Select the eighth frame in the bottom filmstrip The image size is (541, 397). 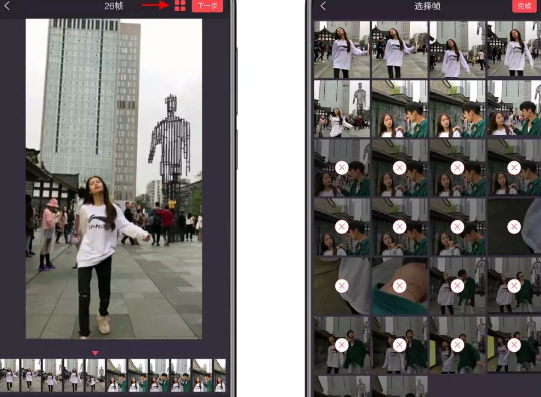[159, 375]
